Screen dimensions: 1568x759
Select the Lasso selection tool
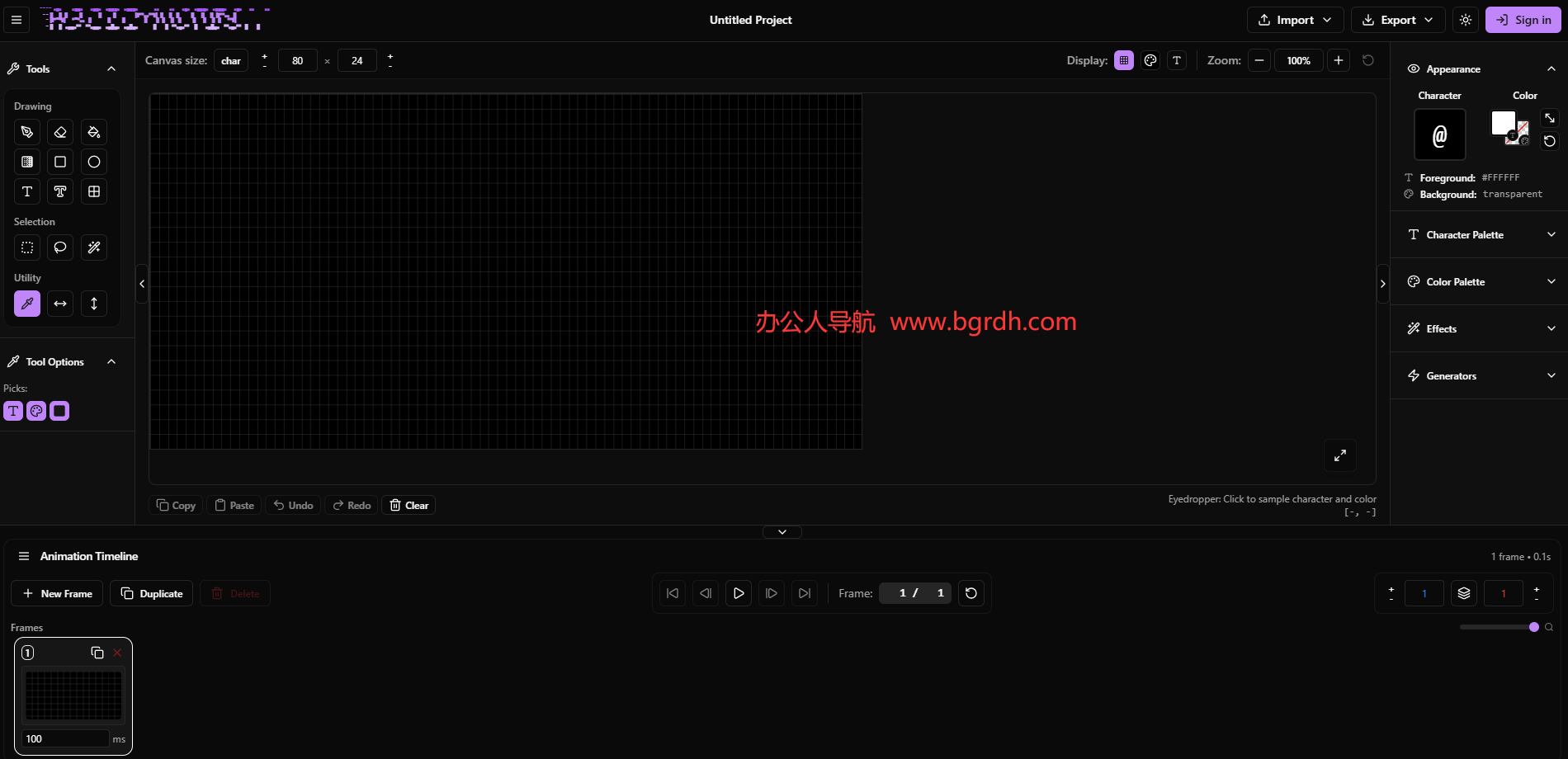60,247
